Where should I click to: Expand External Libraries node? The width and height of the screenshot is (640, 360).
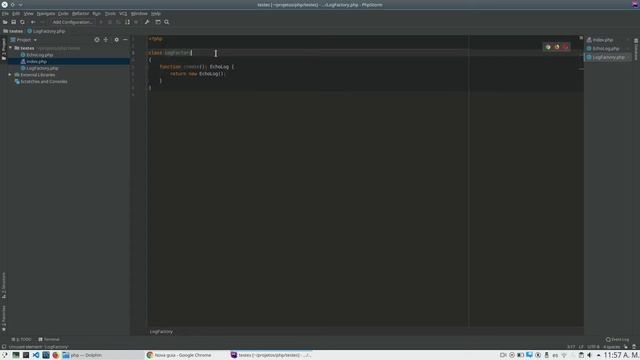click(x=10, y=75)
